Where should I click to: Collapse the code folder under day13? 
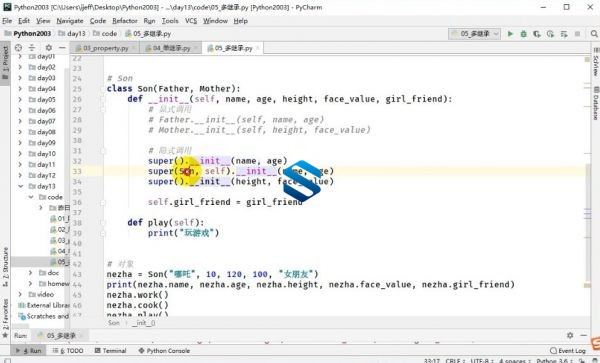31,197
